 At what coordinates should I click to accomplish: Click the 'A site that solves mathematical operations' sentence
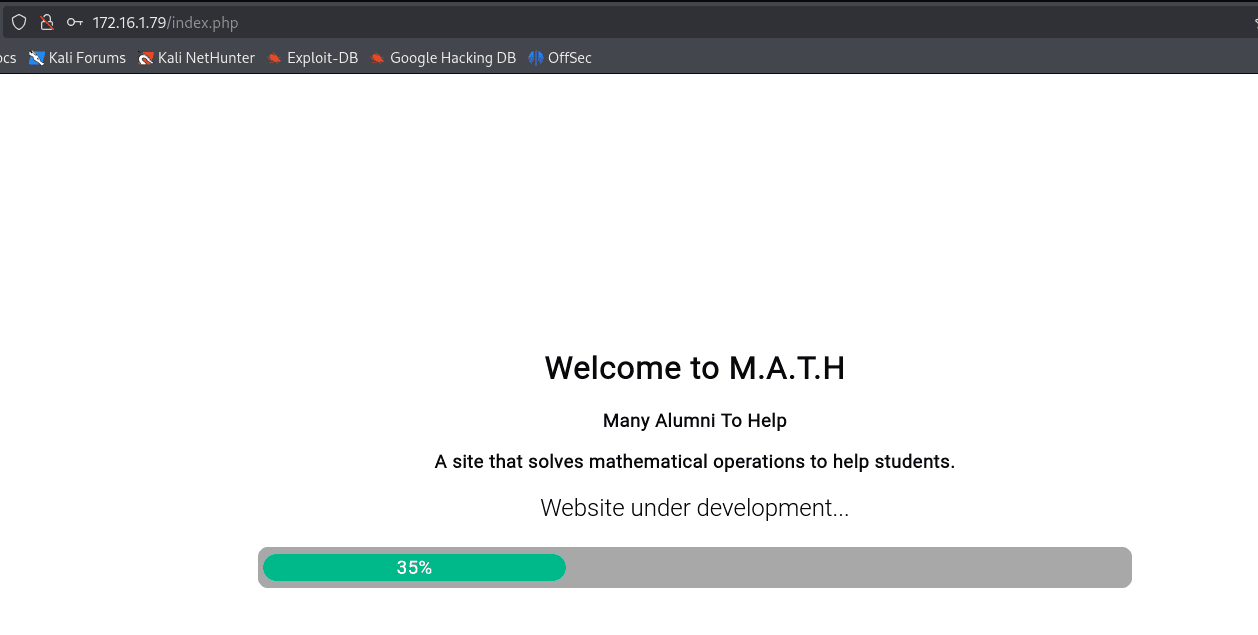[x=695, y=462]
